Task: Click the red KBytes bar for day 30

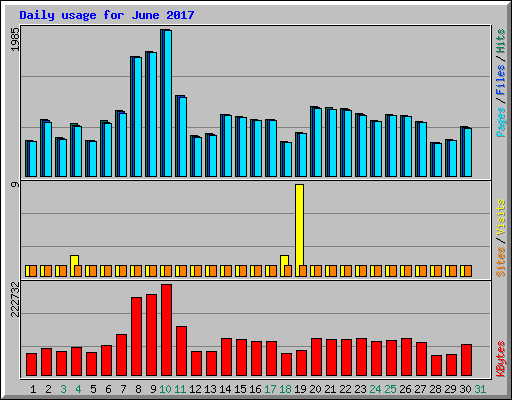Action: tap(466, 360)
